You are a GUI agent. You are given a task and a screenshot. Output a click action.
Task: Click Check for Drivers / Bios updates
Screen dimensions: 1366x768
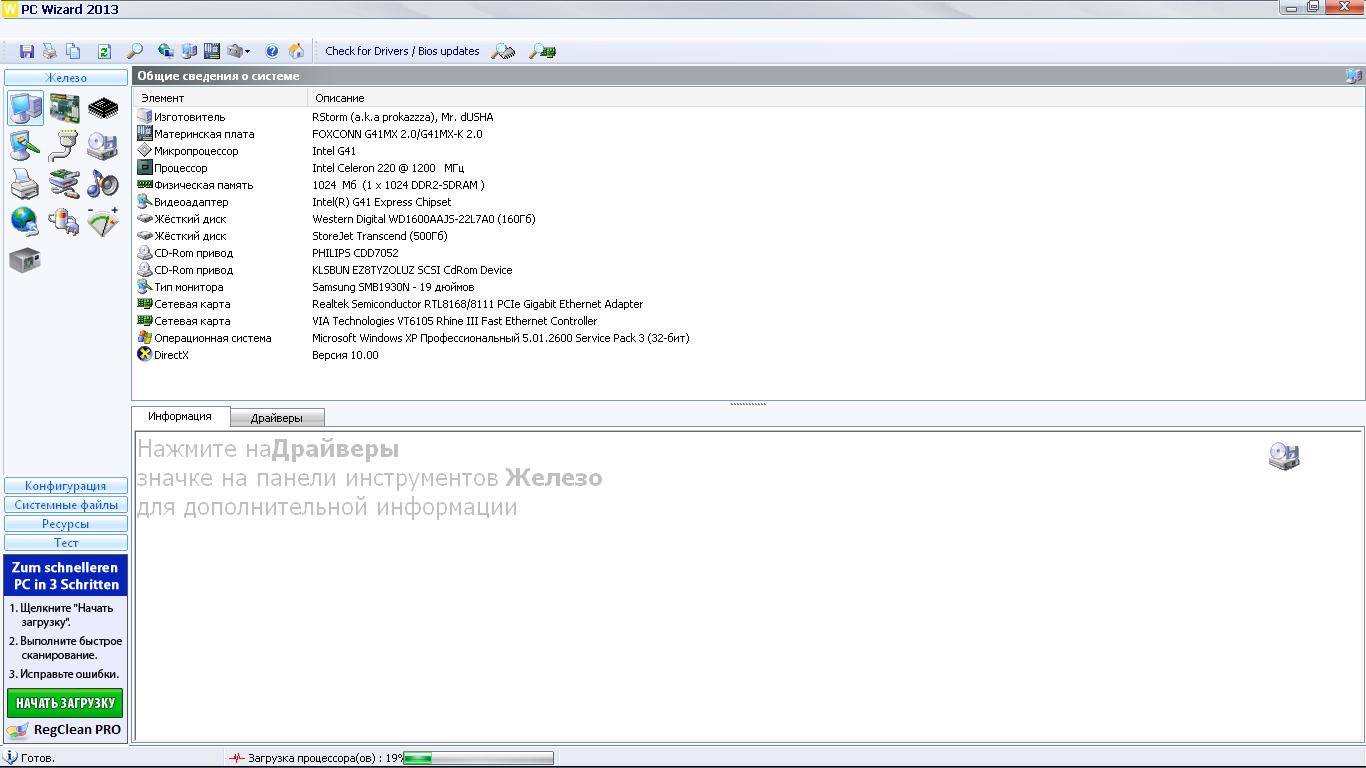point(402,51)
